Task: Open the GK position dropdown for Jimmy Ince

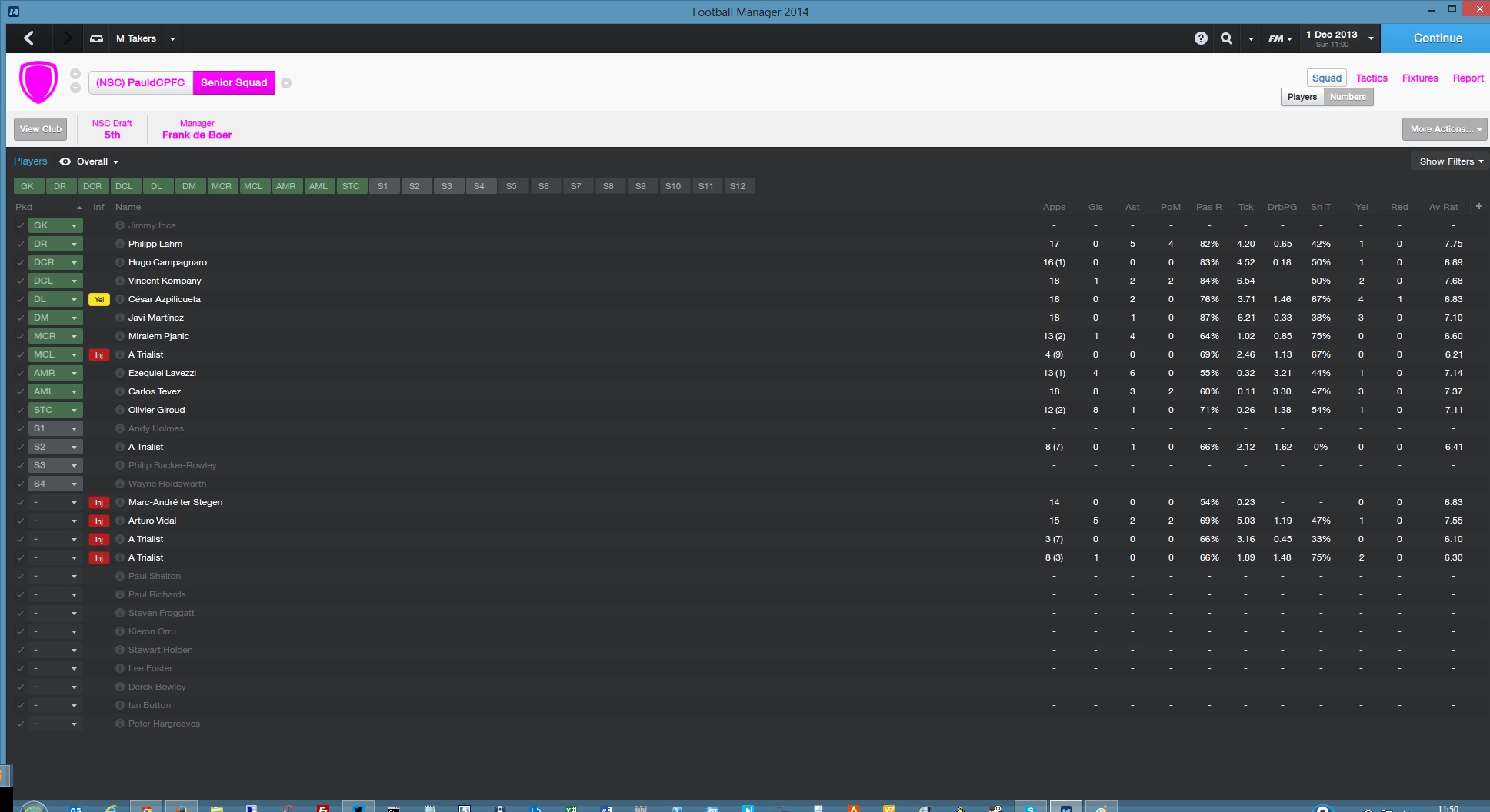Action: pos(55,225)
